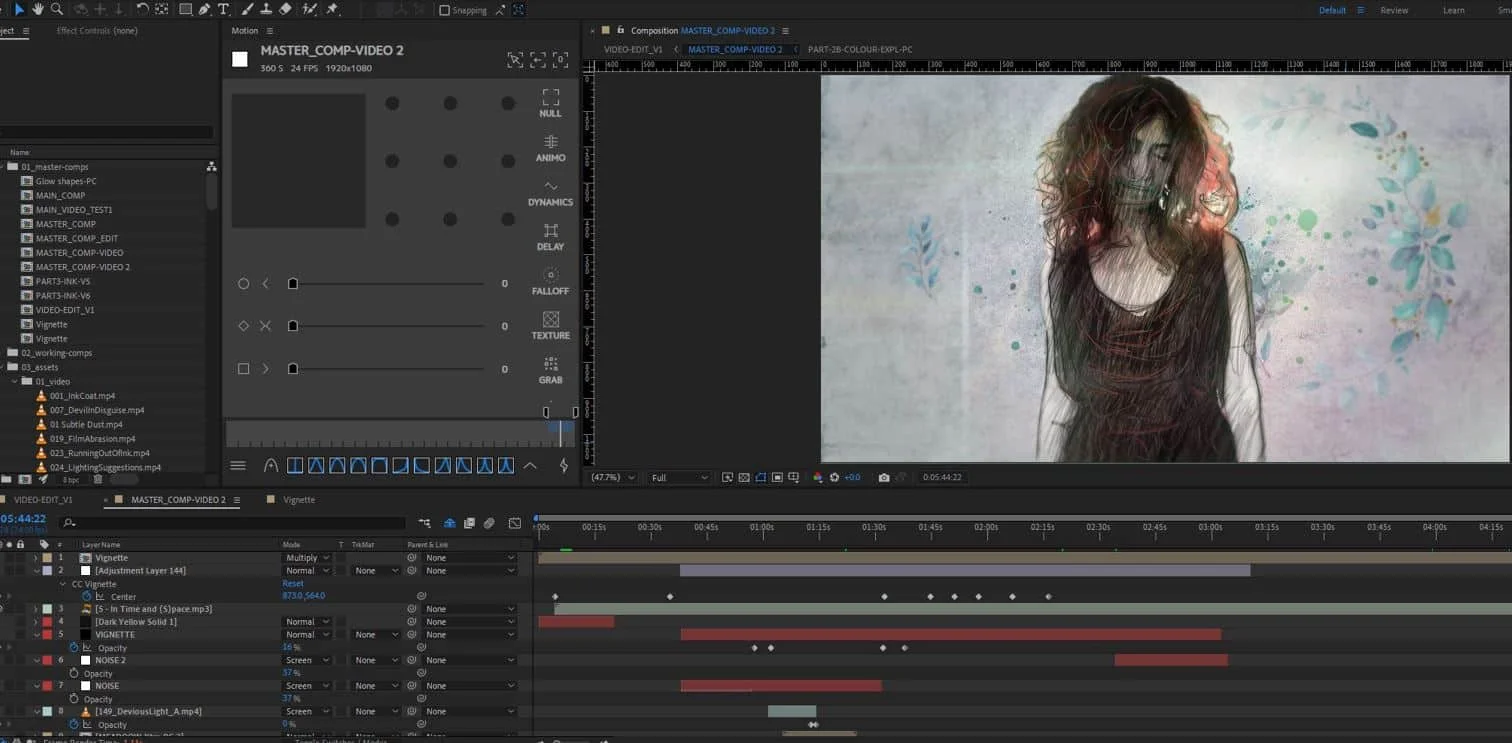Select the Learn workspace

coord(1454,10)
